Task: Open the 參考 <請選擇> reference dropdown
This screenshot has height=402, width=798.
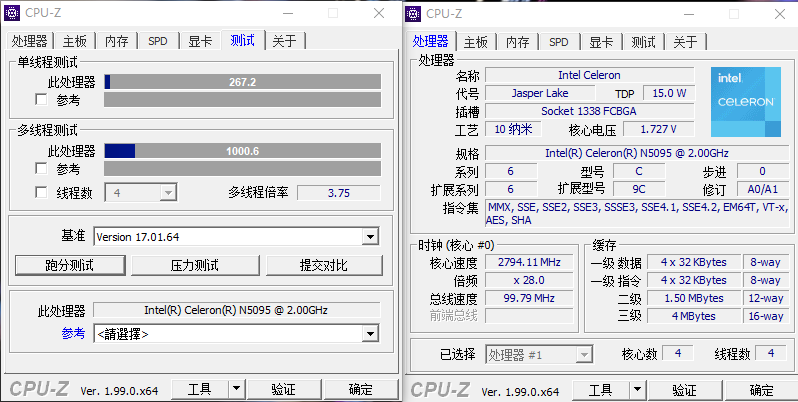Action: point(236,334)
